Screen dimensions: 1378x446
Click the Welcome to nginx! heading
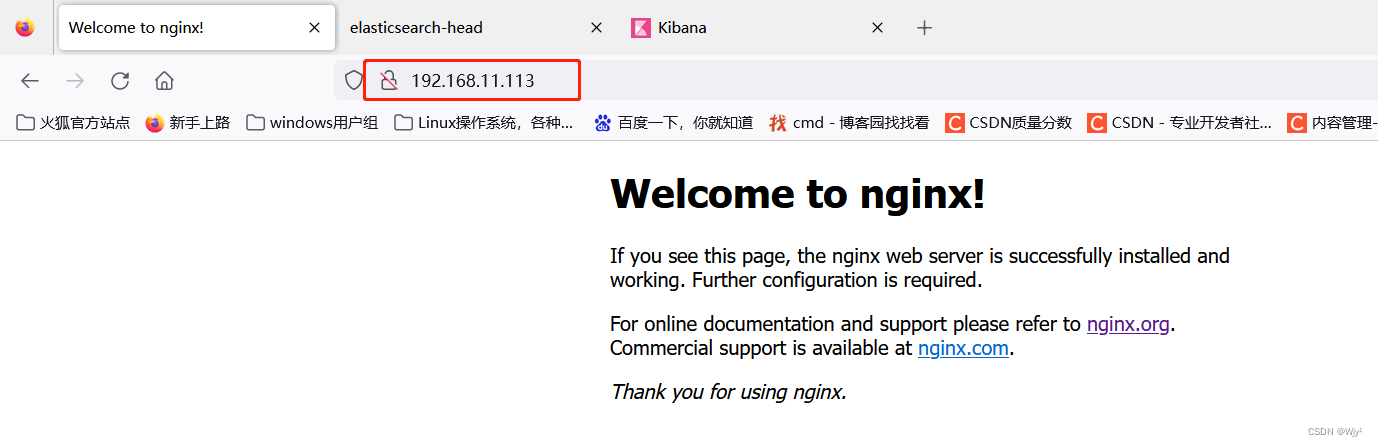click(x=798, y=194)
